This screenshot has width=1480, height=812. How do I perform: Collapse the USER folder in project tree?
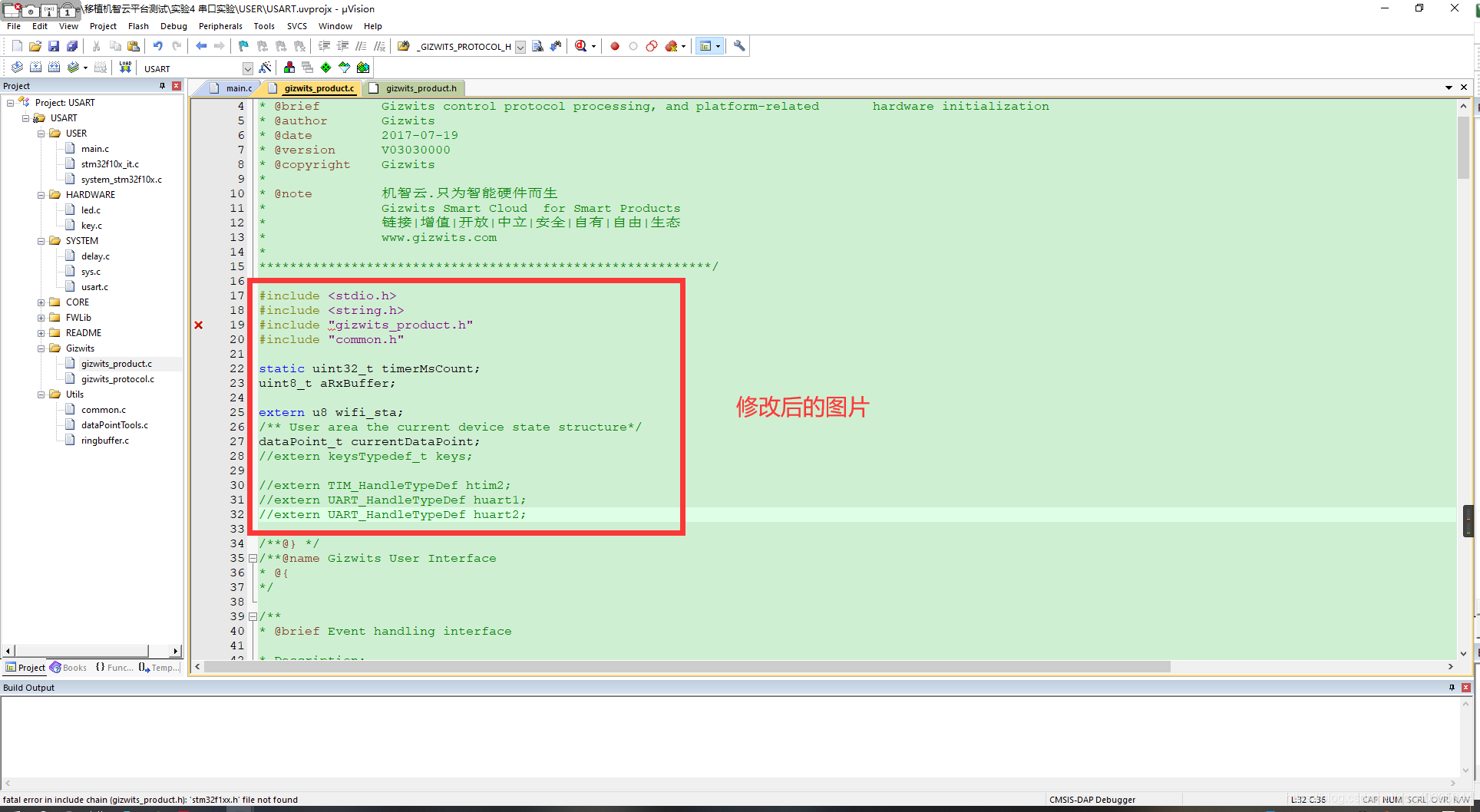coord(41,134)
